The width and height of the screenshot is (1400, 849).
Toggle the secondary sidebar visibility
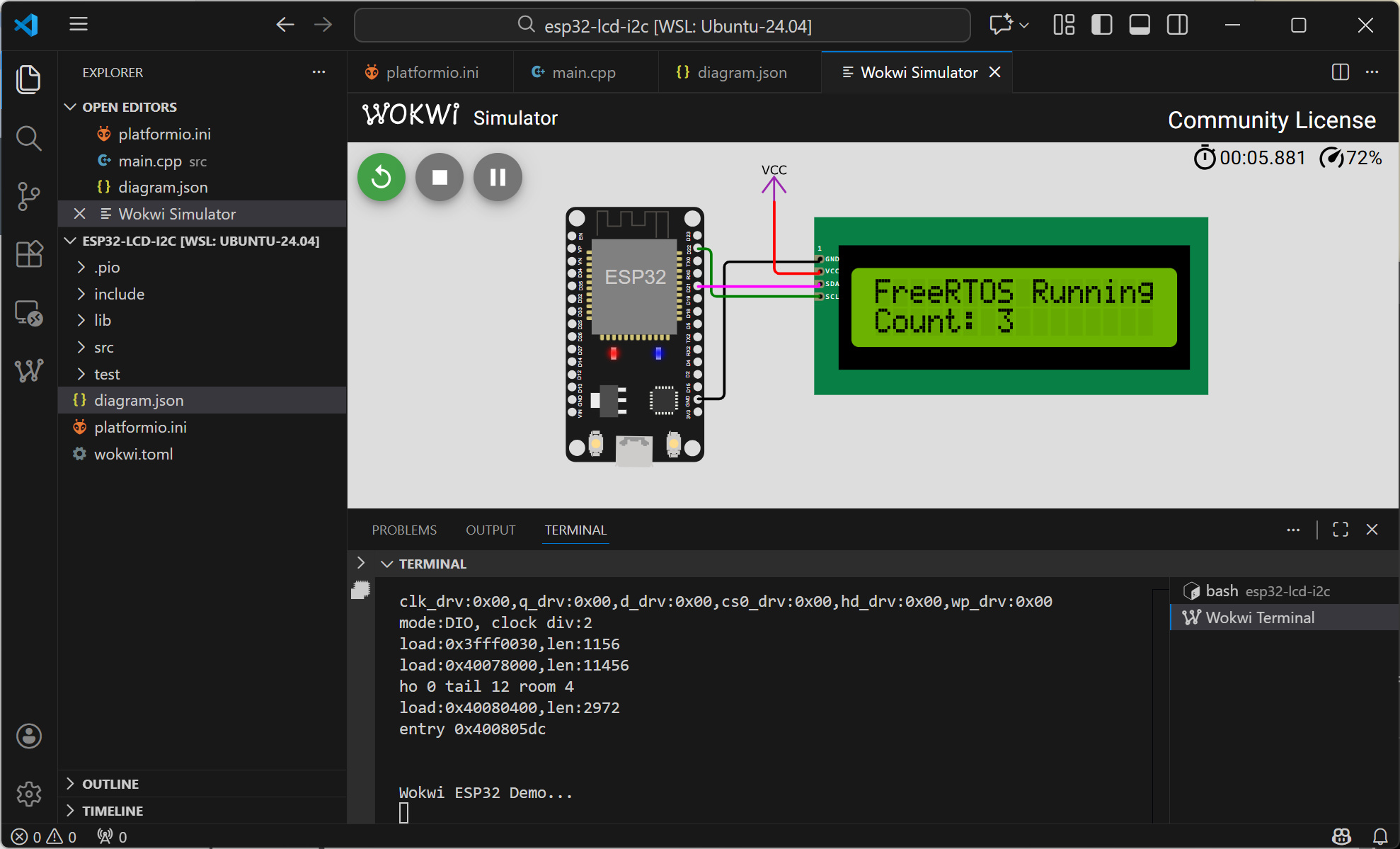point(1177,25)
